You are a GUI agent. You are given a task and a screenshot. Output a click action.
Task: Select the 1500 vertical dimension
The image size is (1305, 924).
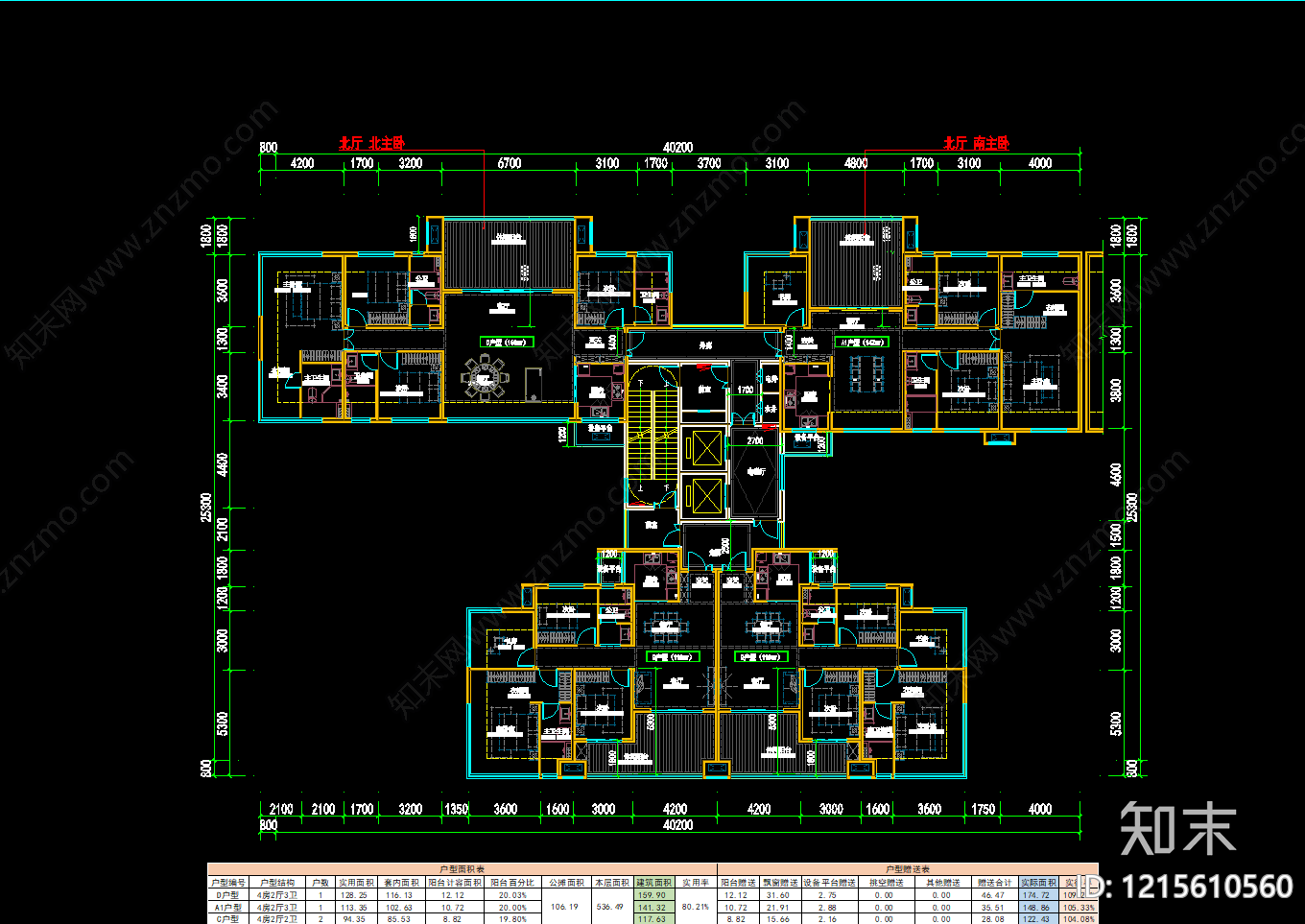pos(1116,535)
